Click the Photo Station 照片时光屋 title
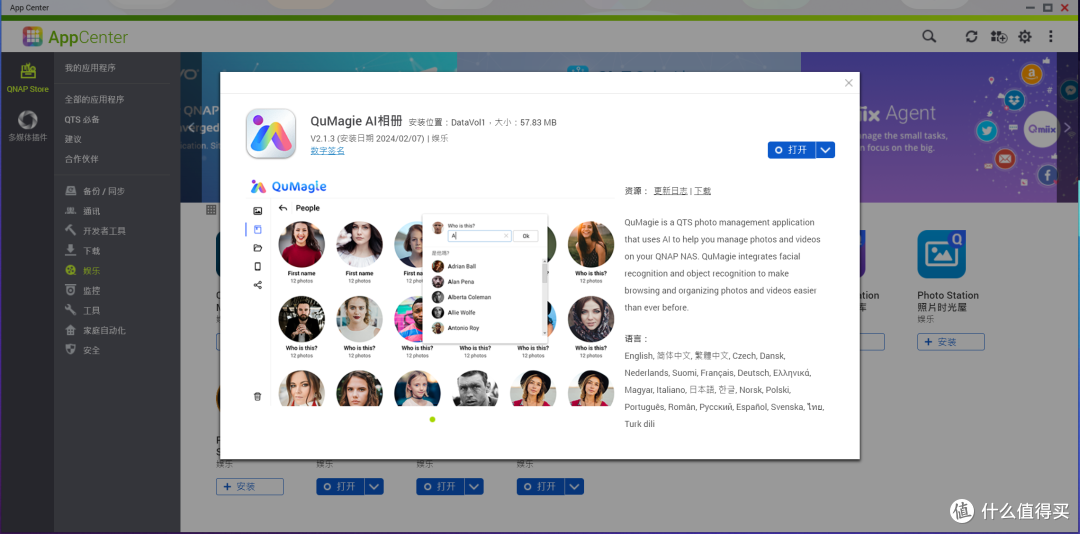This screenshot has width=1080, height=534. pyautogui.click(x=948, y=301)
